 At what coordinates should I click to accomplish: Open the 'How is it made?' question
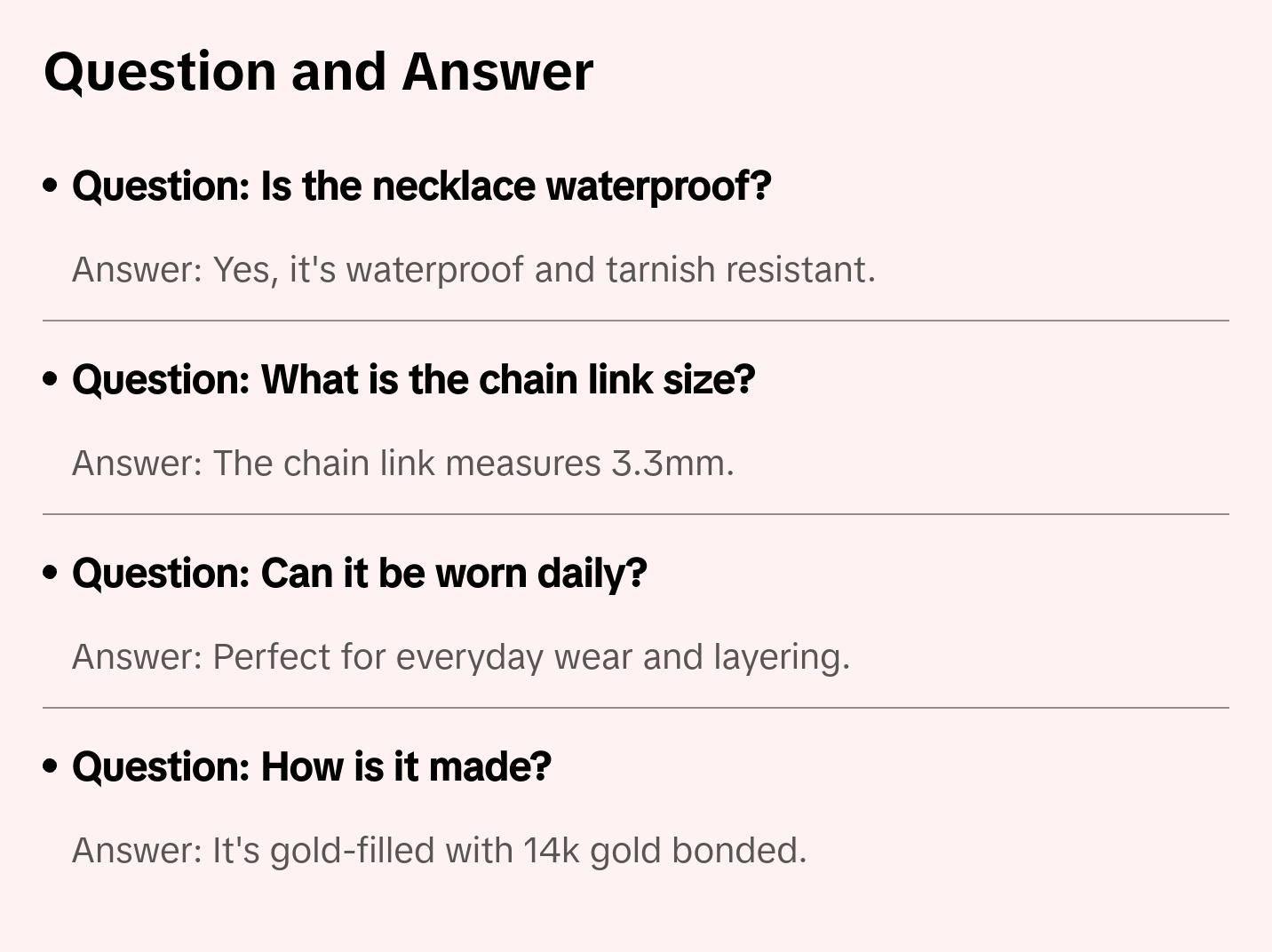pyautogui.click(x=312, y=767)
